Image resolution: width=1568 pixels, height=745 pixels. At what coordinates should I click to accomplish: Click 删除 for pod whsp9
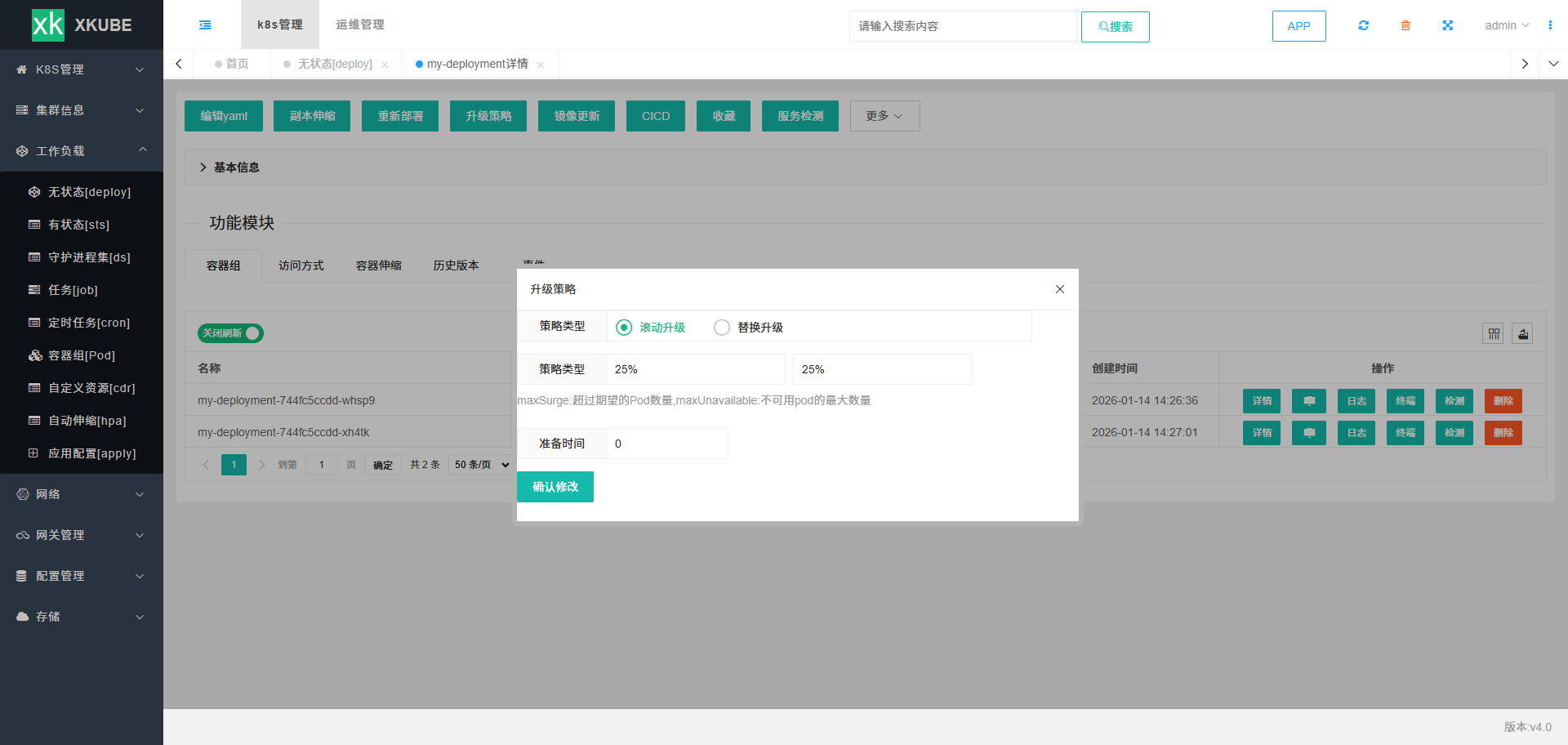(x=1503, y=401)
